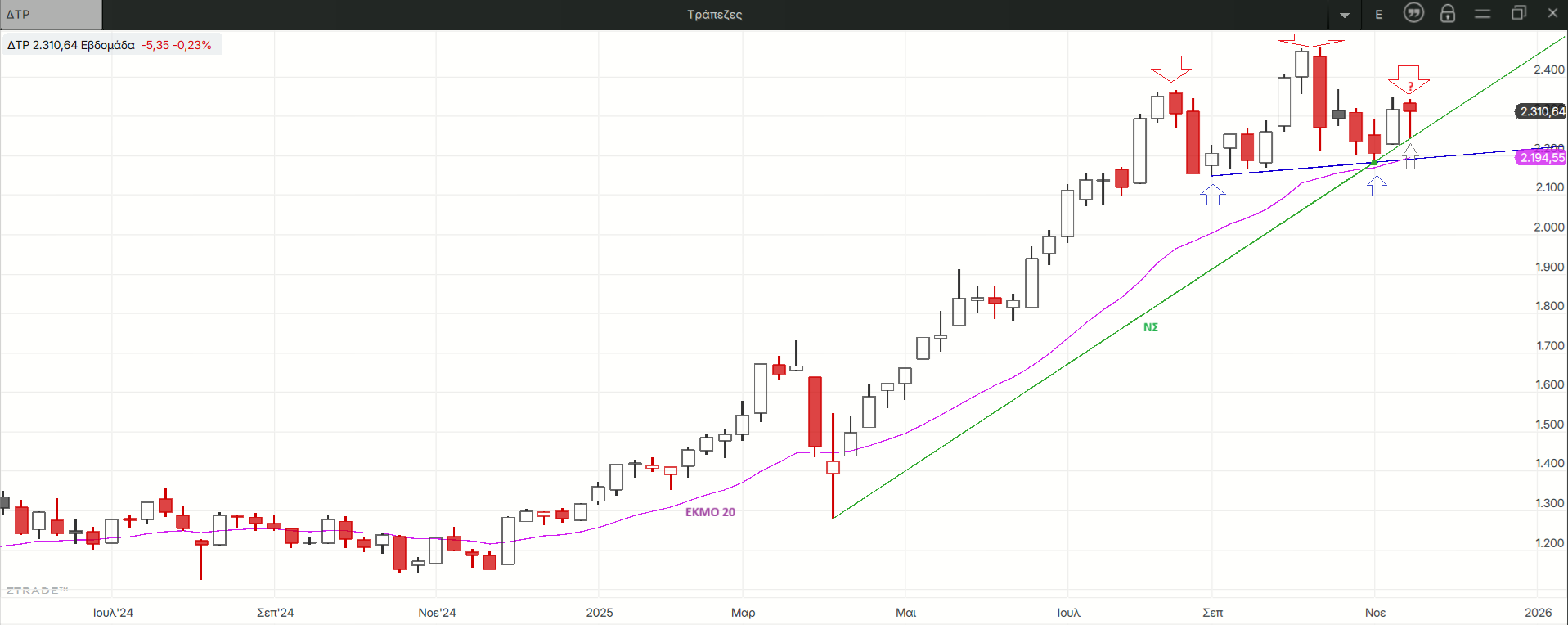
Task: Click the ΔΤΡ Εβδομάδα chart legend label
Action: (71, 45)
